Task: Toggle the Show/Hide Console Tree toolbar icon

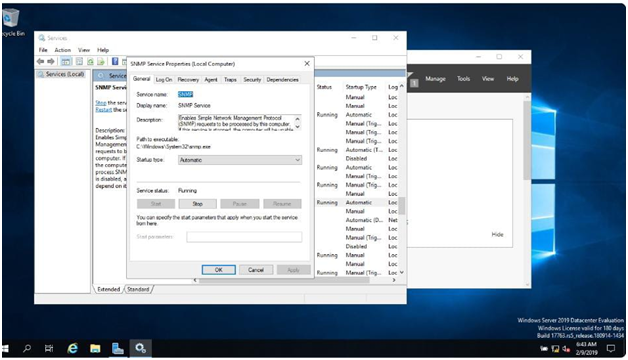Action: pyautogui.click(x=66, y=61)
